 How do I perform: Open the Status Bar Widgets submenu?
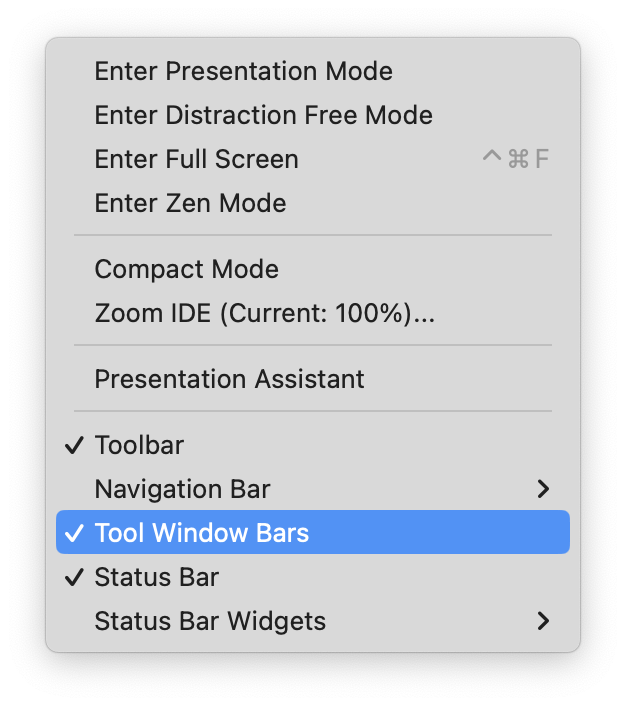click(210, 622)
